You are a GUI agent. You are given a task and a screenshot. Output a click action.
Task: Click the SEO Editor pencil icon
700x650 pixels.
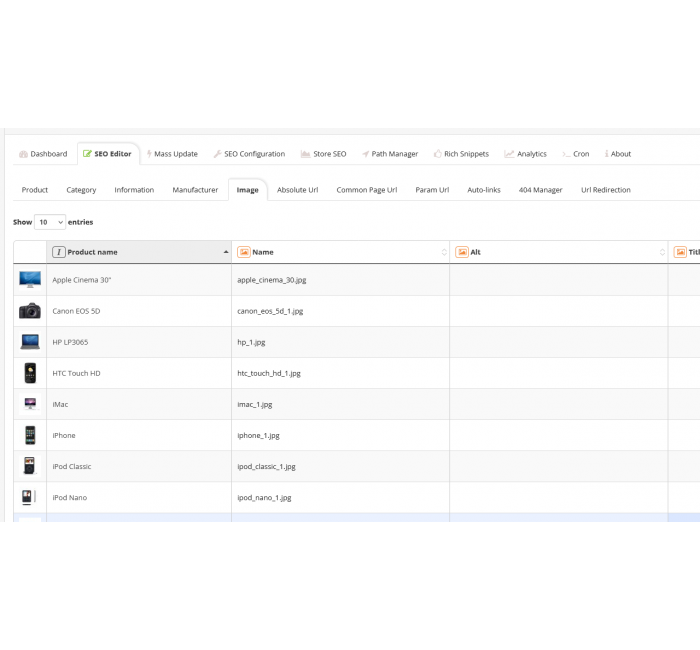(x=88, y=154)
